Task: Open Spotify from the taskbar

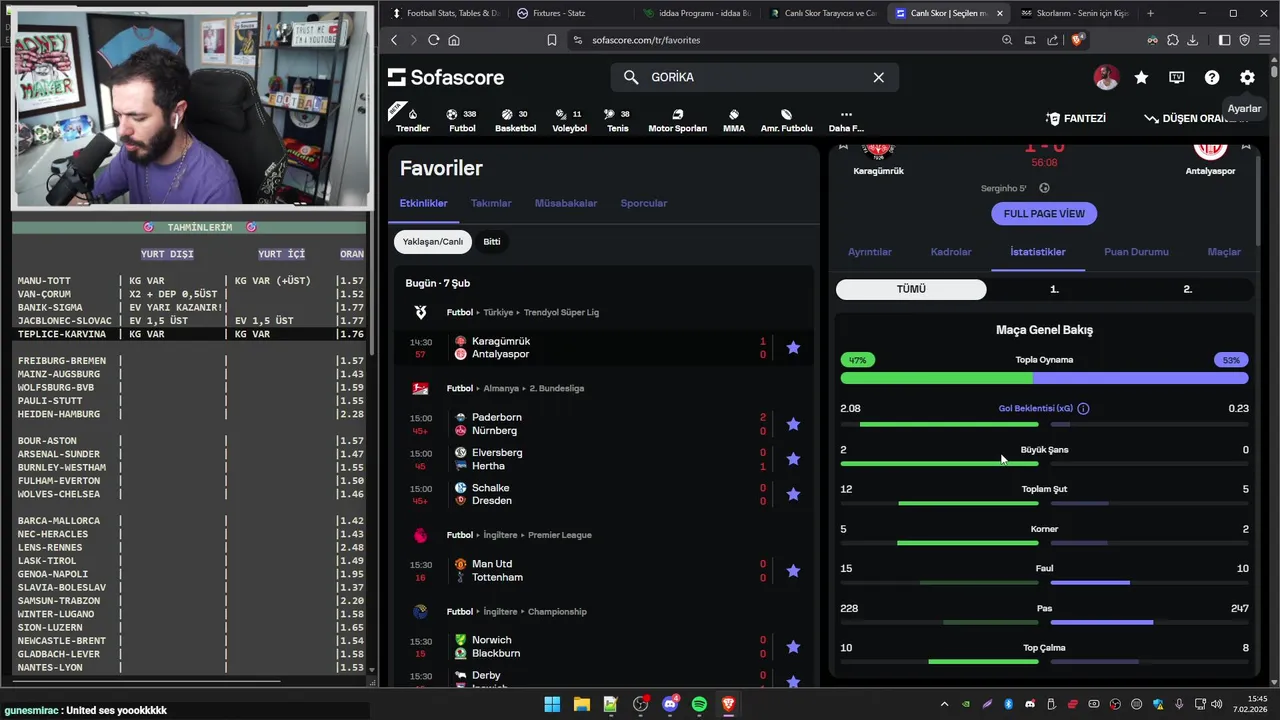Action: (x=699, y=704)
